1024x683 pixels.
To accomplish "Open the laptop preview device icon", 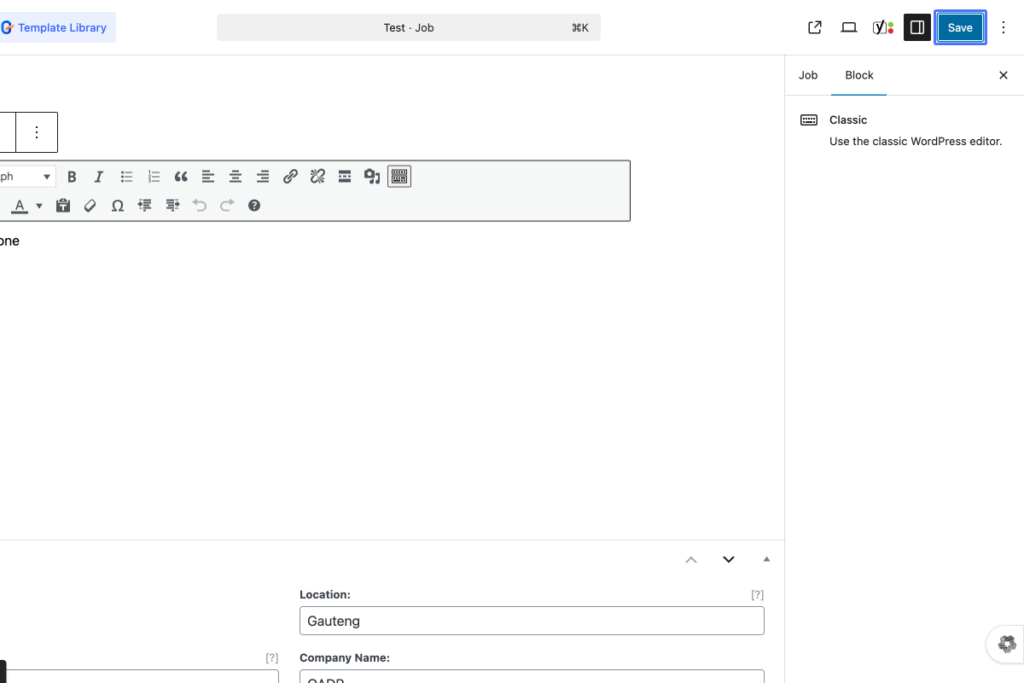I will click(x=848, y=27).
